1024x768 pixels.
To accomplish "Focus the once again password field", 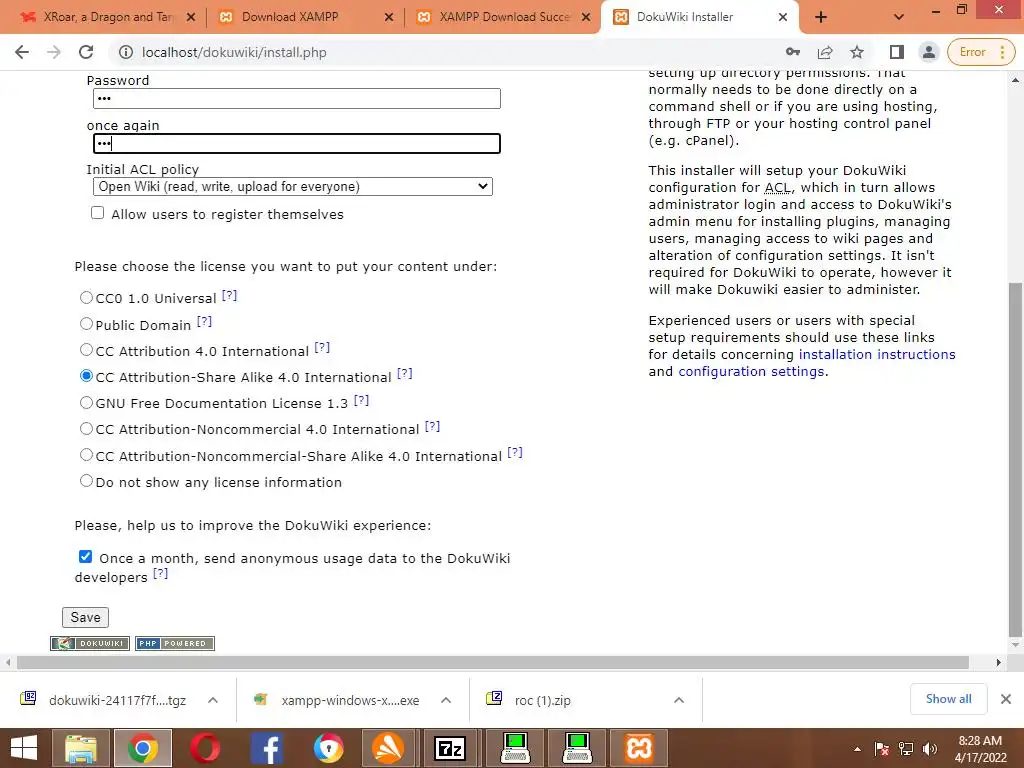I will 296,144.
